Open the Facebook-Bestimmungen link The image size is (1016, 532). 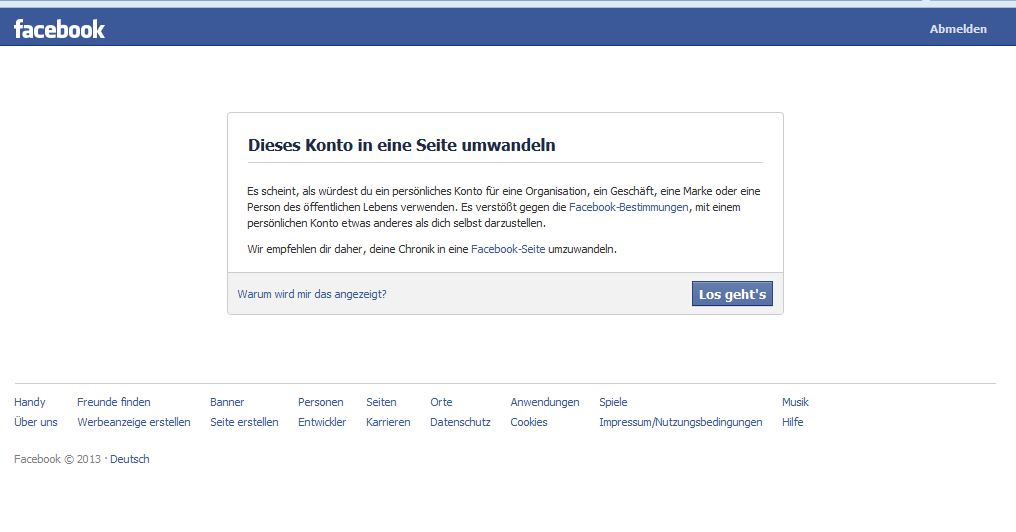[629, 207]
